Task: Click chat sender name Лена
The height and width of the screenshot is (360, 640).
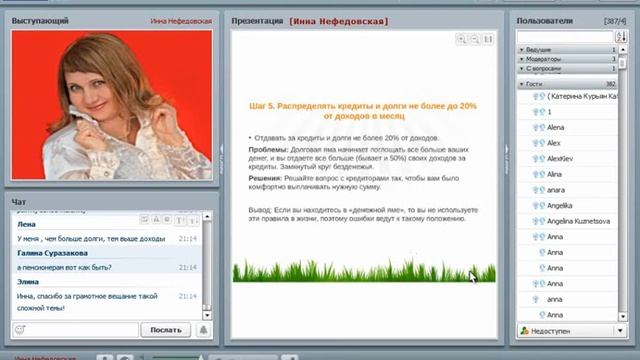Action: [27, 224]
